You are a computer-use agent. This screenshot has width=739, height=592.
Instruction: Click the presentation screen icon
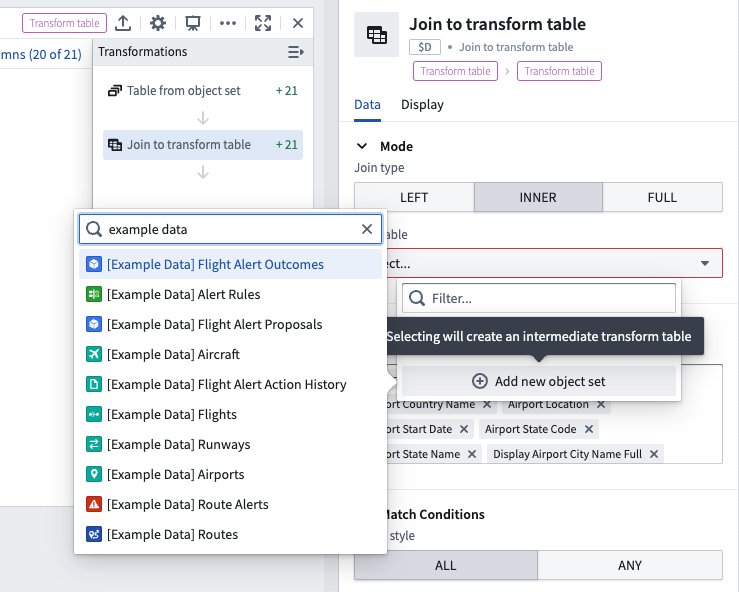coord(193,23)
